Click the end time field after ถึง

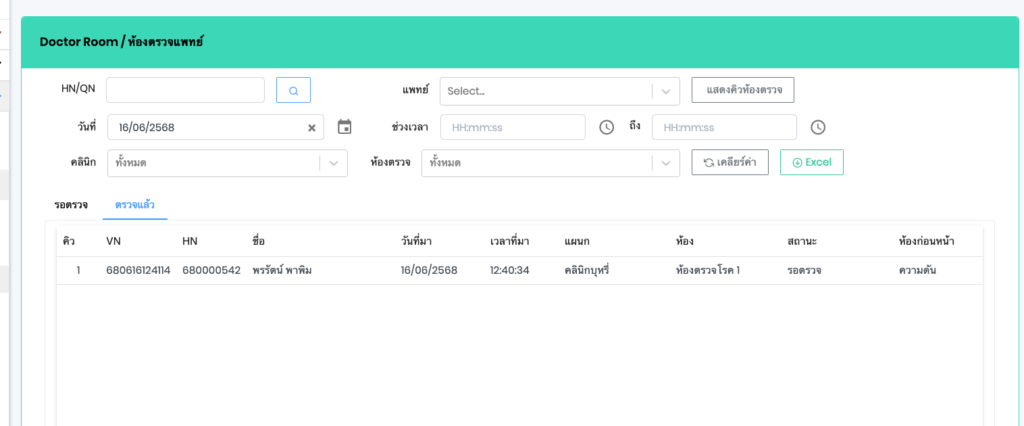[x=724, y=127]
